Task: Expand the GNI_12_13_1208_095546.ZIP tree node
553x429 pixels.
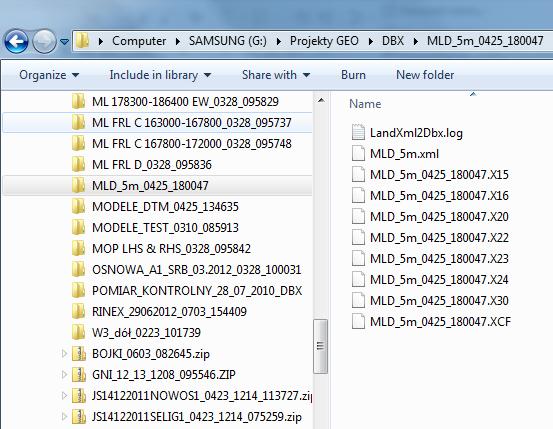Action: tap(64, 375)
